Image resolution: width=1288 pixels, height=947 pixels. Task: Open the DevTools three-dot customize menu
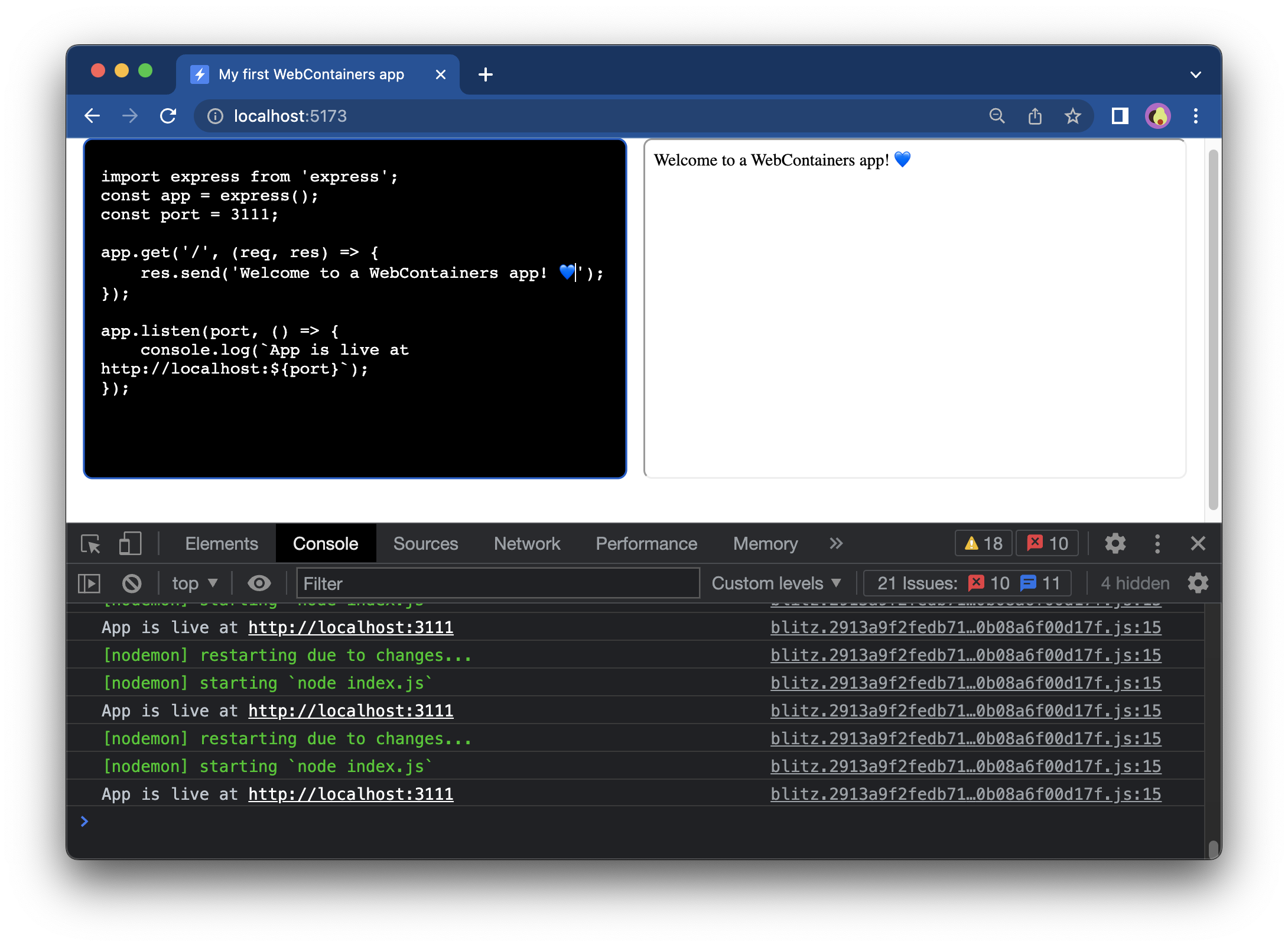coord(1157,543)
